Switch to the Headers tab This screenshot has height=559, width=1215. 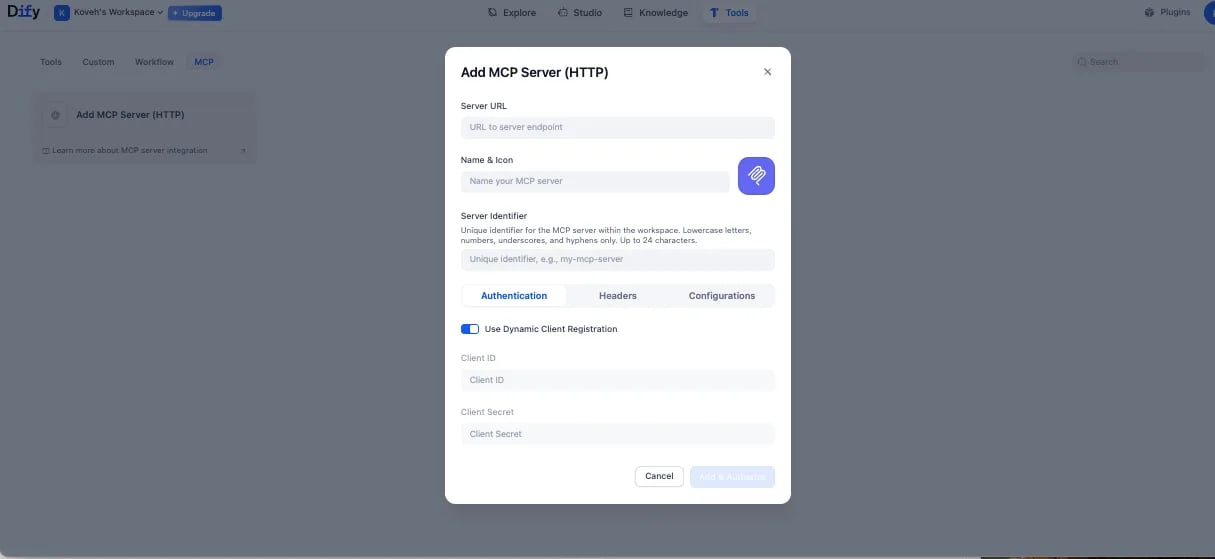click(x=617, y=296)
